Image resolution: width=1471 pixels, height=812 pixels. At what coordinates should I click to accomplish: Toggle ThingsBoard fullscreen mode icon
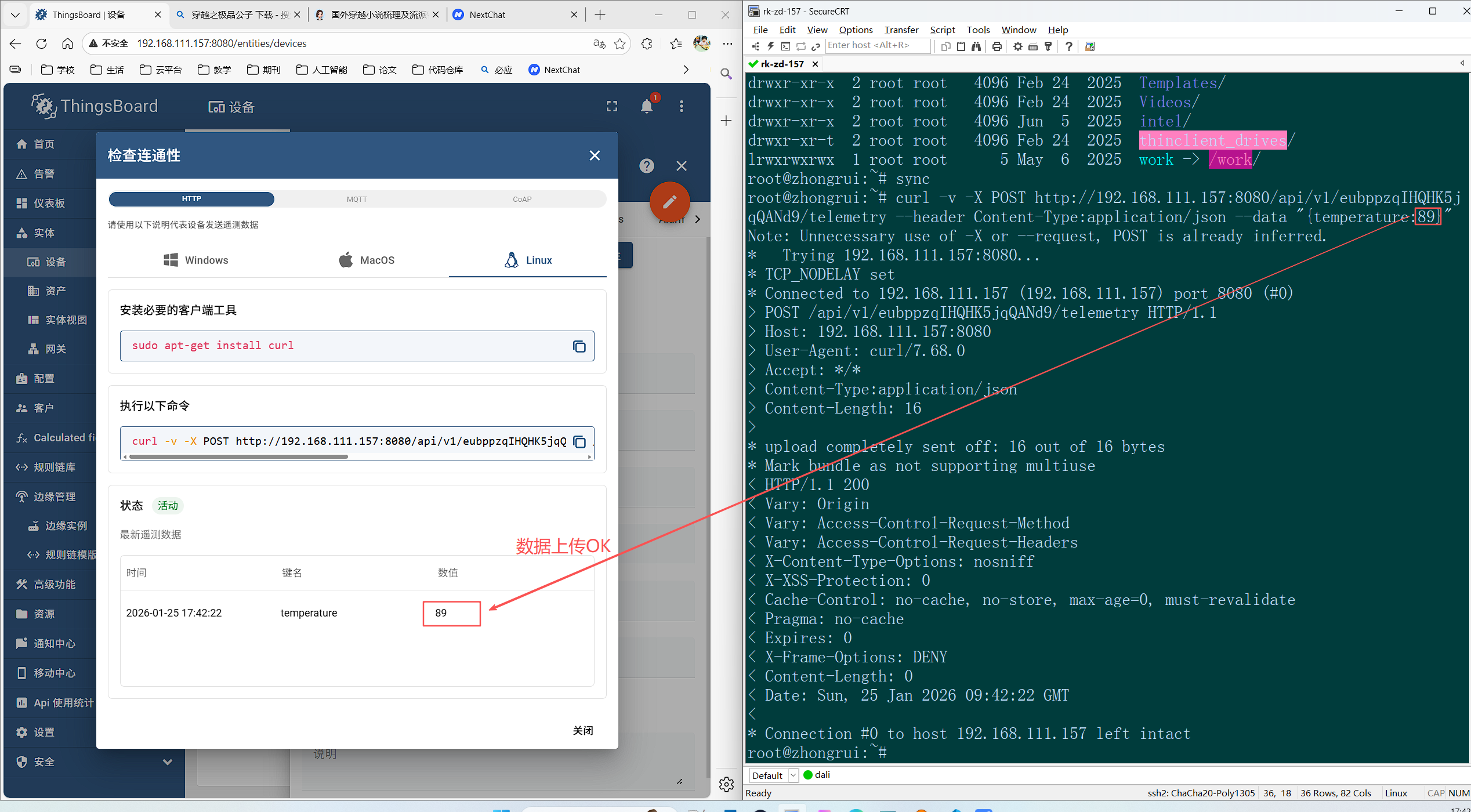(612, 107)
